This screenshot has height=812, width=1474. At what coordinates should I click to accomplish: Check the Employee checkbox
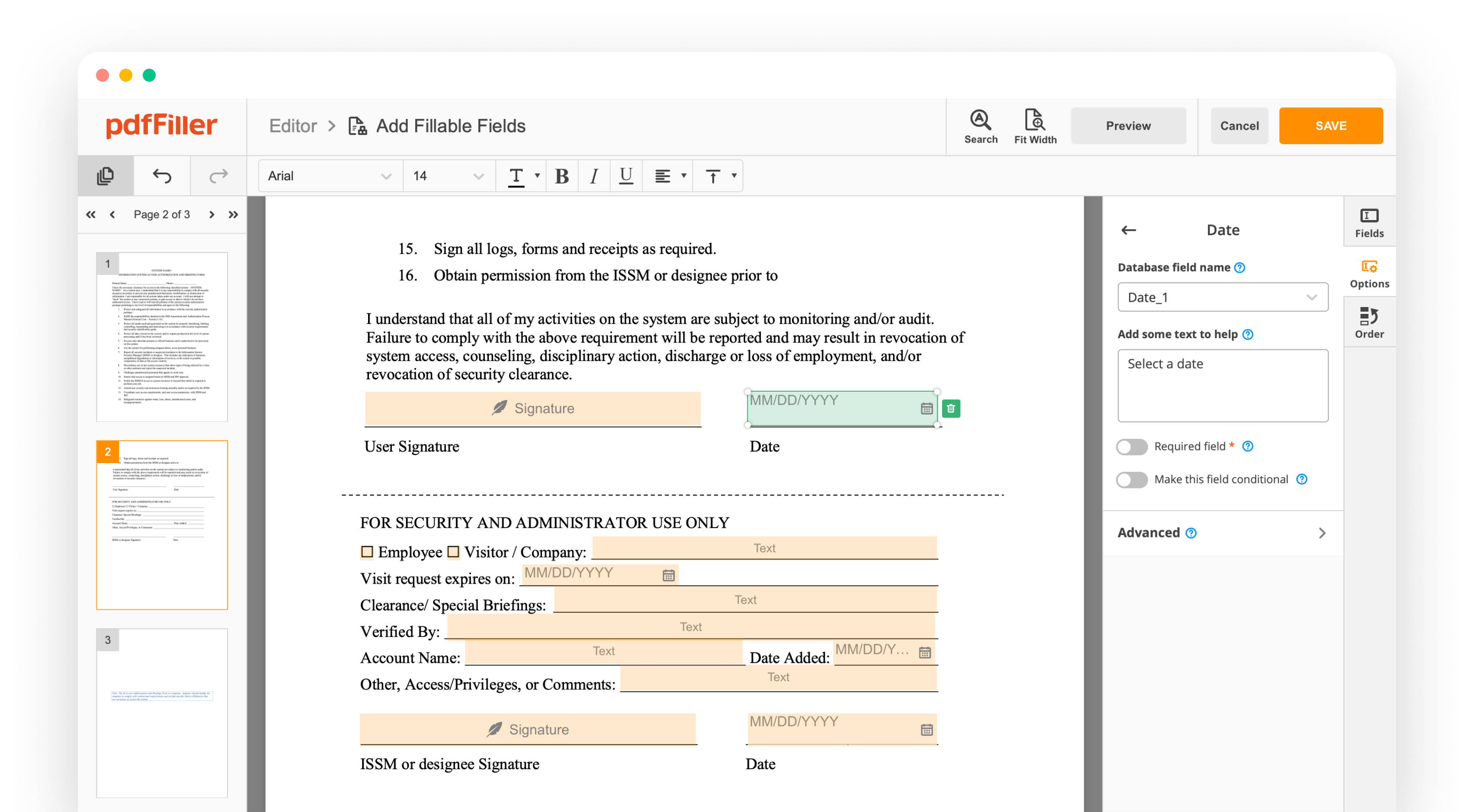[x=367, y=552]
